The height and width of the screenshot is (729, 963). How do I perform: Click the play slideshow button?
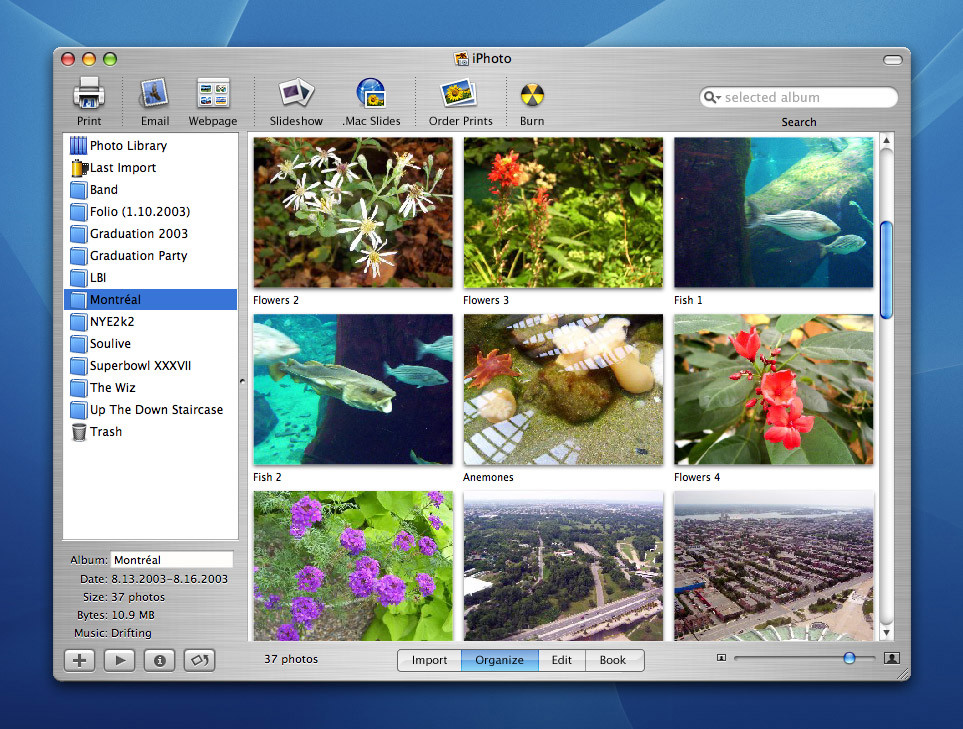(120, 660)
